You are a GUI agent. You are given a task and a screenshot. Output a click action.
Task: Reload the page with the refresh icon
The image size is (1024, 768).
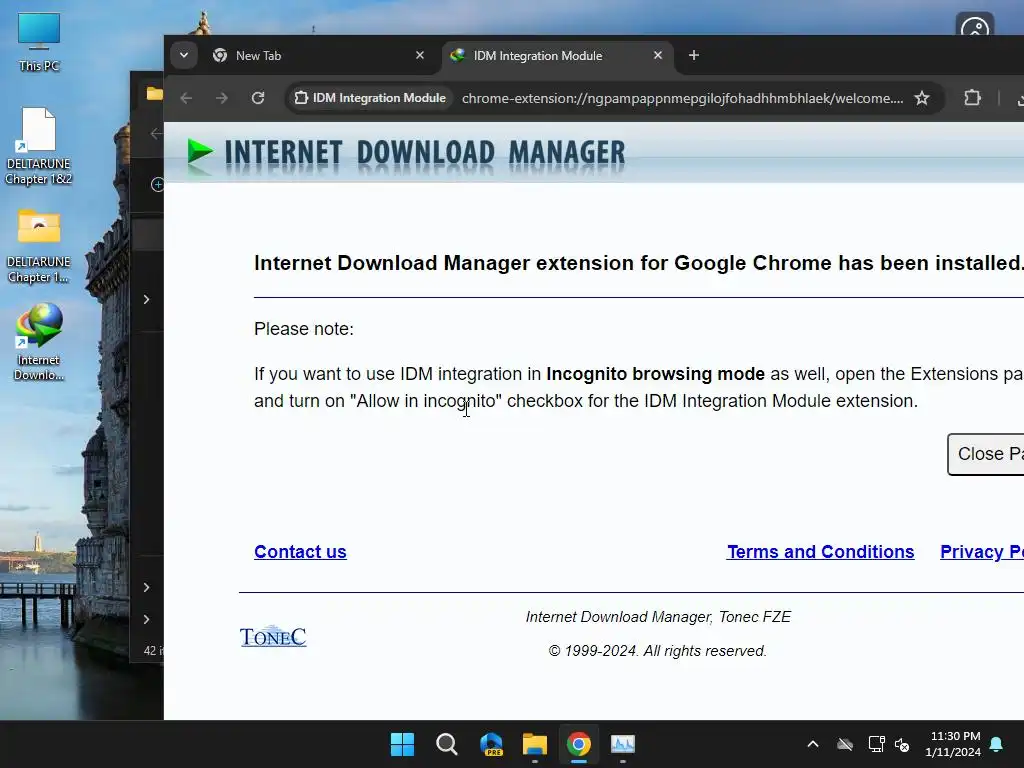click(258, 98)
